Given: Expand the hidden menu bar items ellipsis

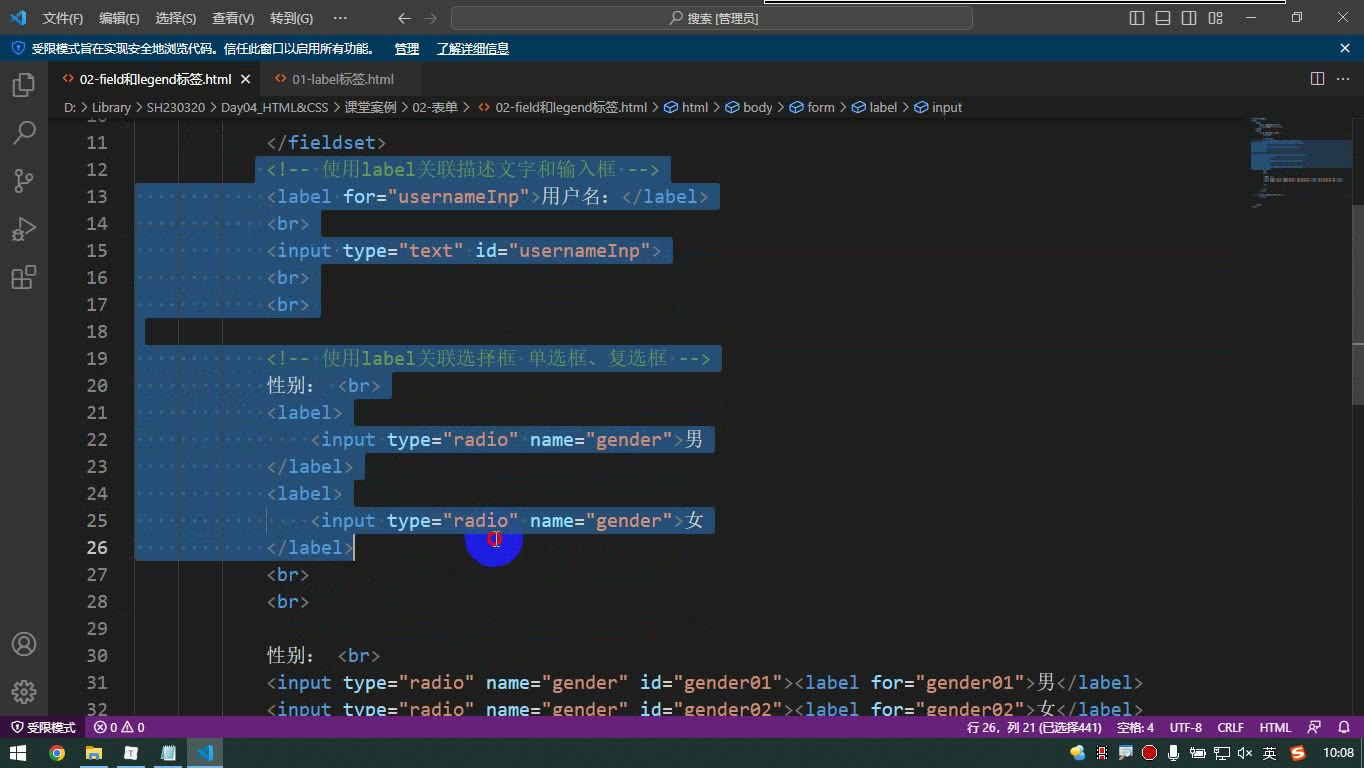Looking at the screenshot, I should point(340,18).
